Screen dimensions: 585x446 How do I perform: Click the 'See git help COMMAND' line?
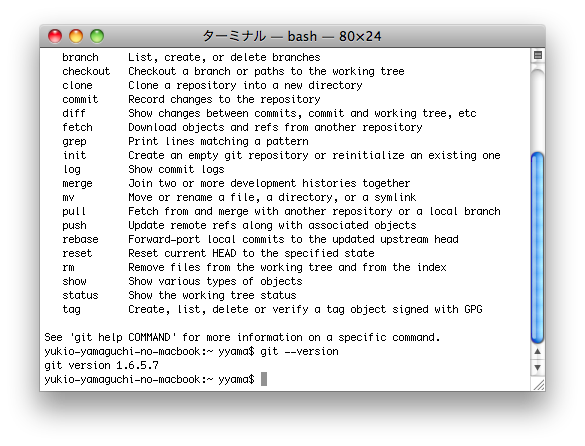(242, 337)
